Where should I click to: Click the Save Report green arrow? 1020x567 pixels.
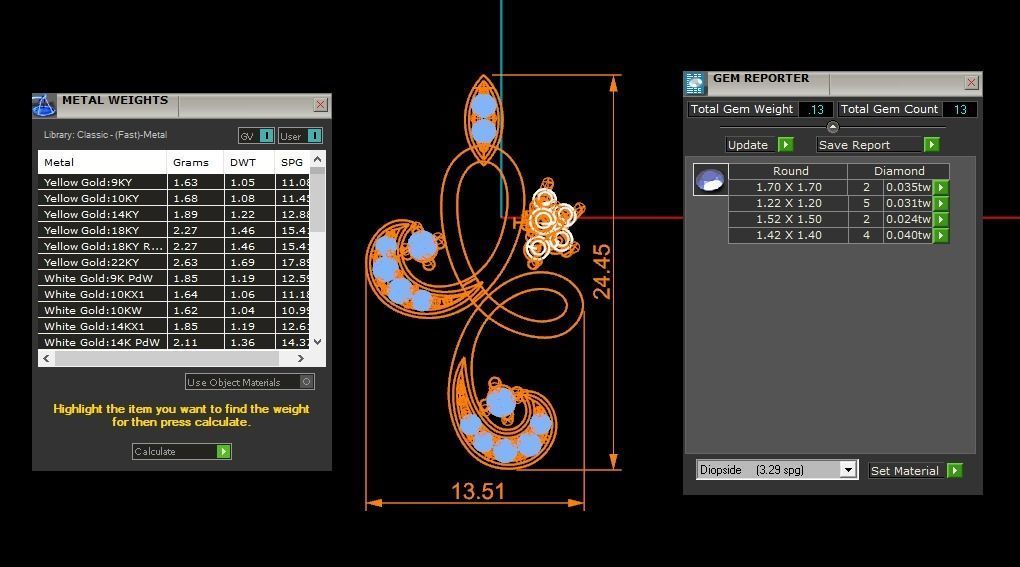click(x=932, y=144)
